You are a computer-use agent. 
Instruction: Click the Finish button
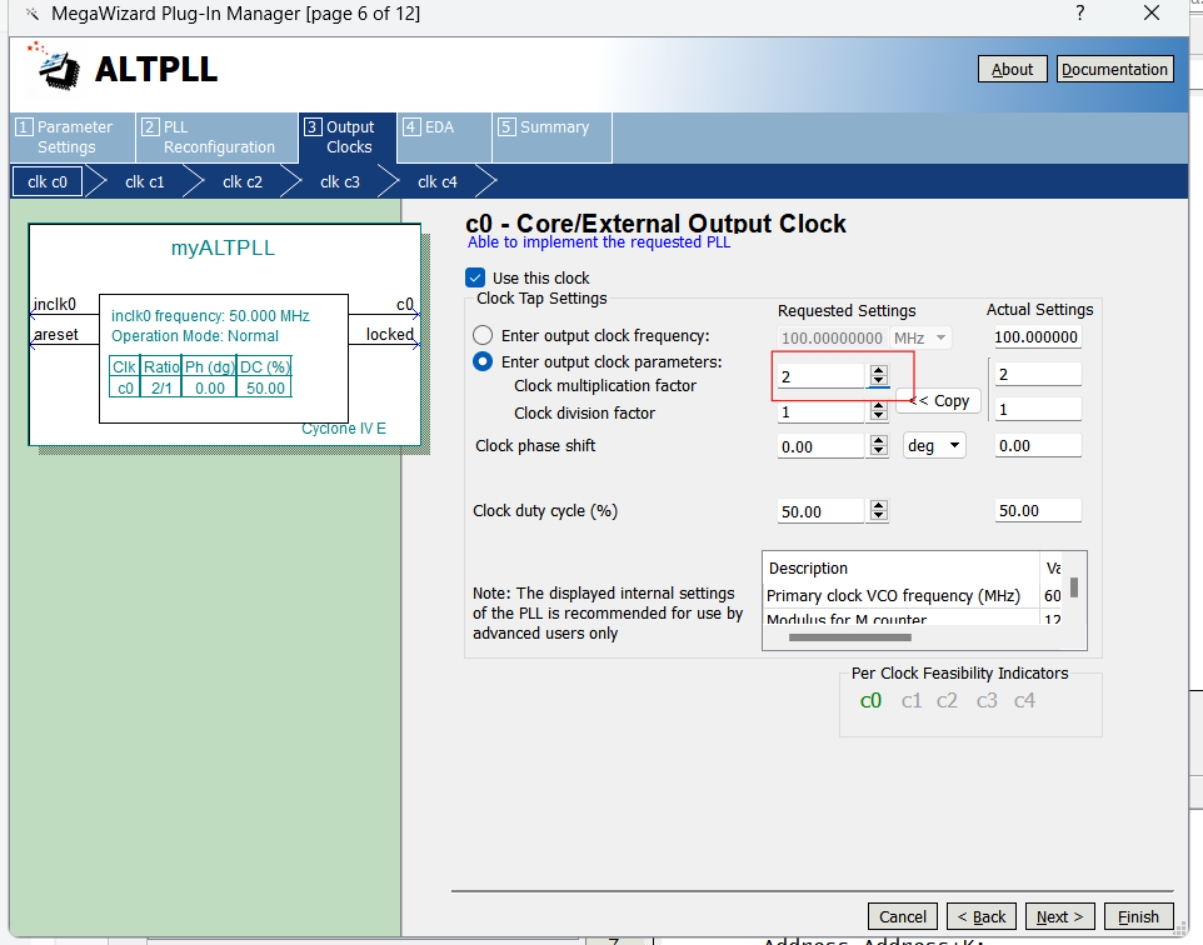pos(1138,917)
